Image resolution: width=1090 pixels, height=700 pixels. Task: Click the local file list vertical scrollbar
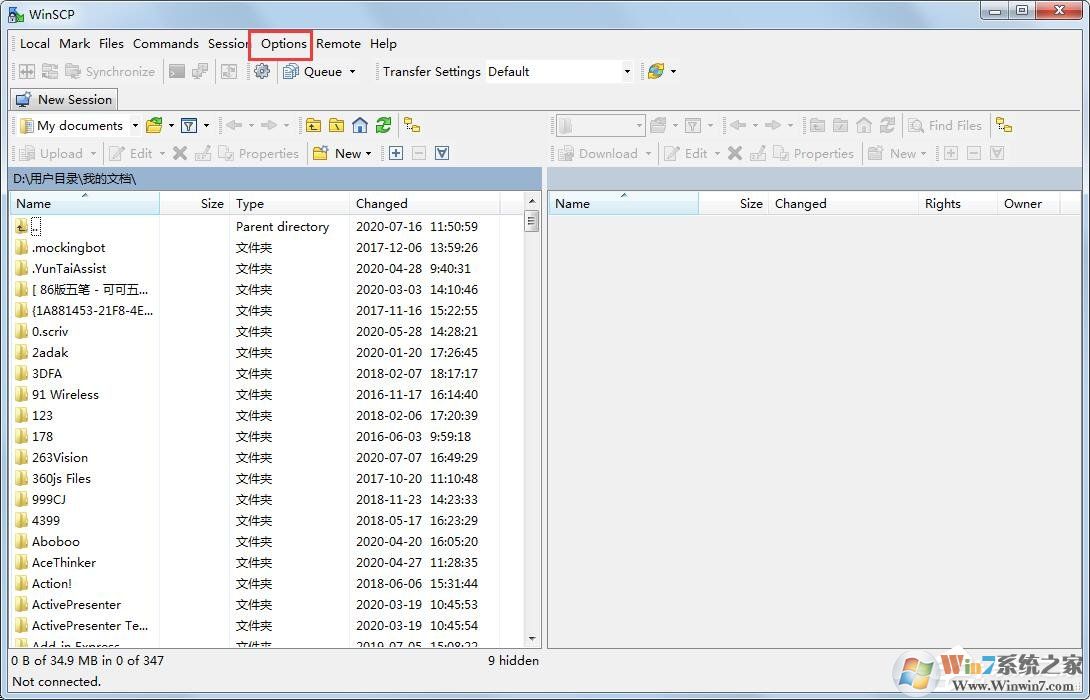pyautogui.click(x=532, y=400)
